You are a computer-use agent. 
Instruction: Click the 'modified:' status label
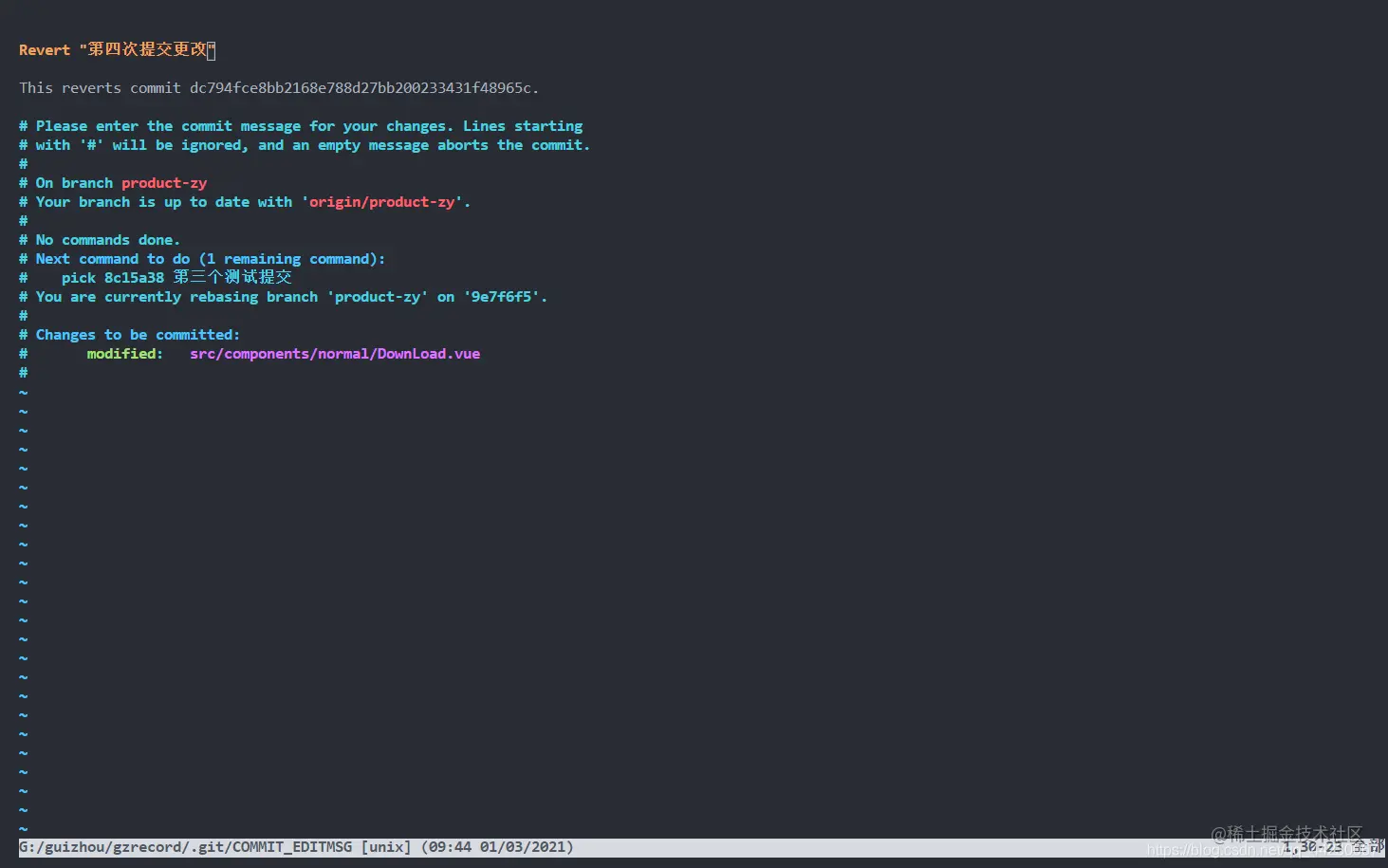[x=125, y=354]
